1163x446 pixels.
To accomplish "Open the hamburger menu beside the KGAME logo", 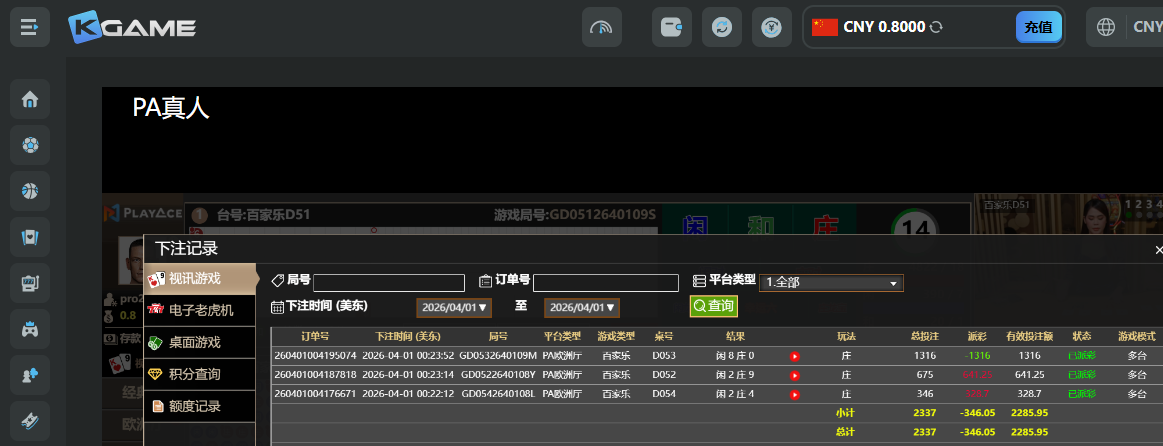I will click(30, 28).
